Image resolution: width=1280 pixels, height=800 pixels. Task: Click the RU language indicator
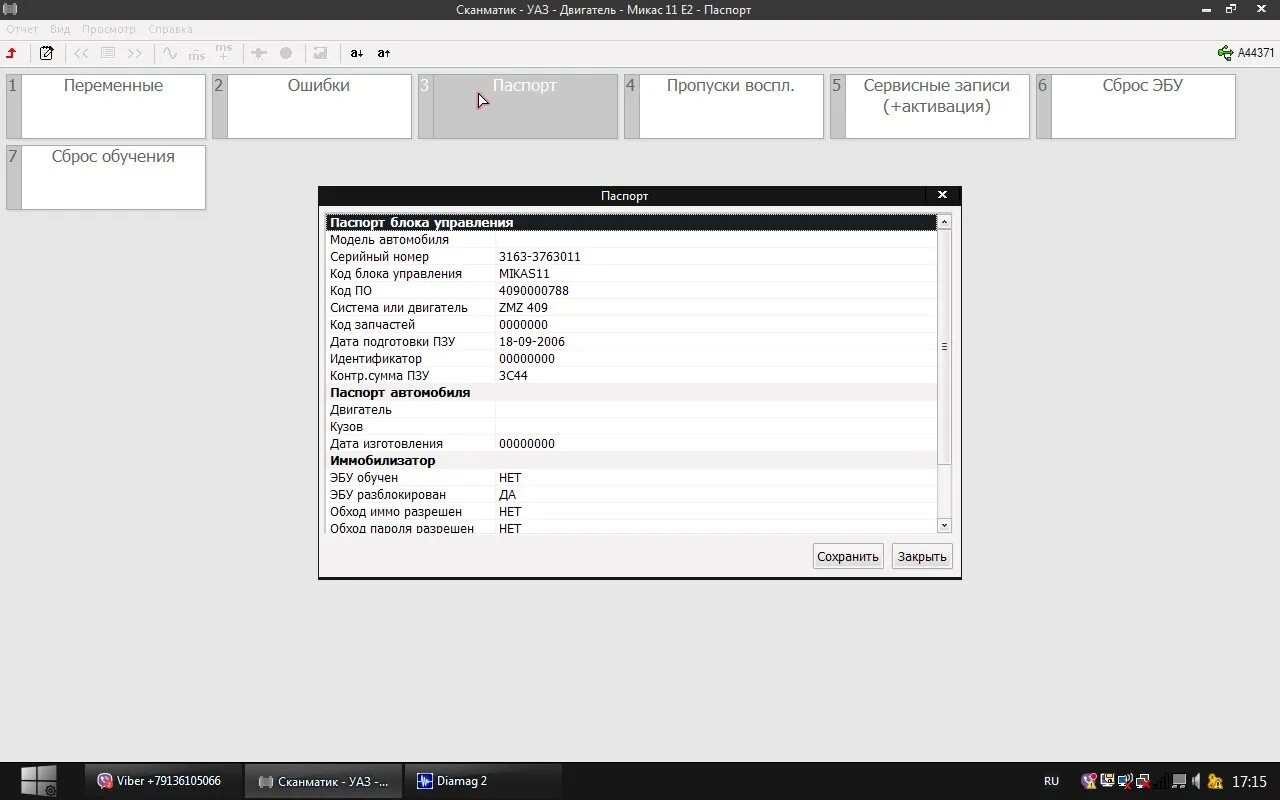[x=1051, y=781]
